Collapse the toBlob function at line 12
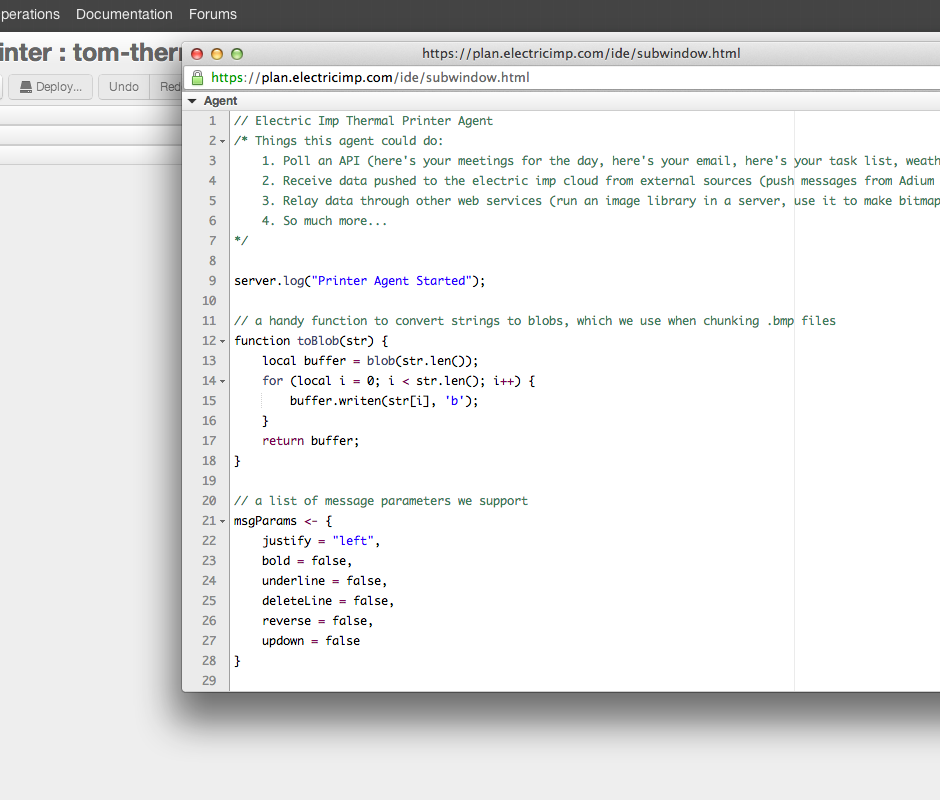 click(220, 340)
